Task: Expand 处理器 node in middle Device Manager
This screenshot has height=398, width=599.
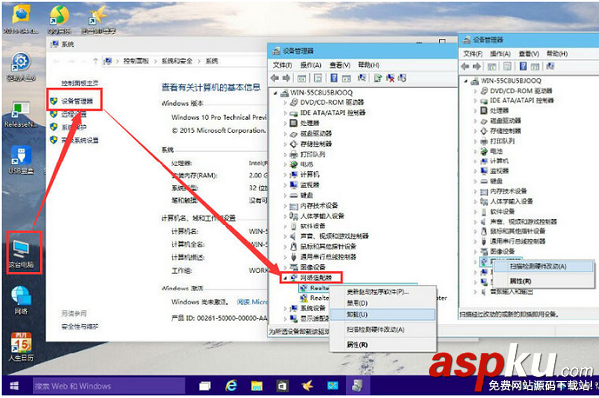Action: pyautogui.click(x=285, y=123)
